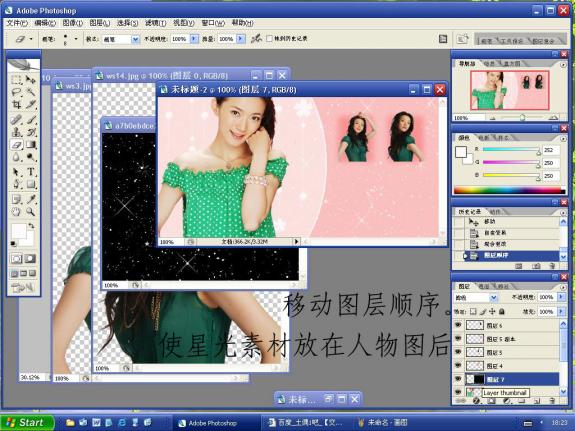Select the Clone Stamp tool
The image size is (575, 431).
(17, 132)
